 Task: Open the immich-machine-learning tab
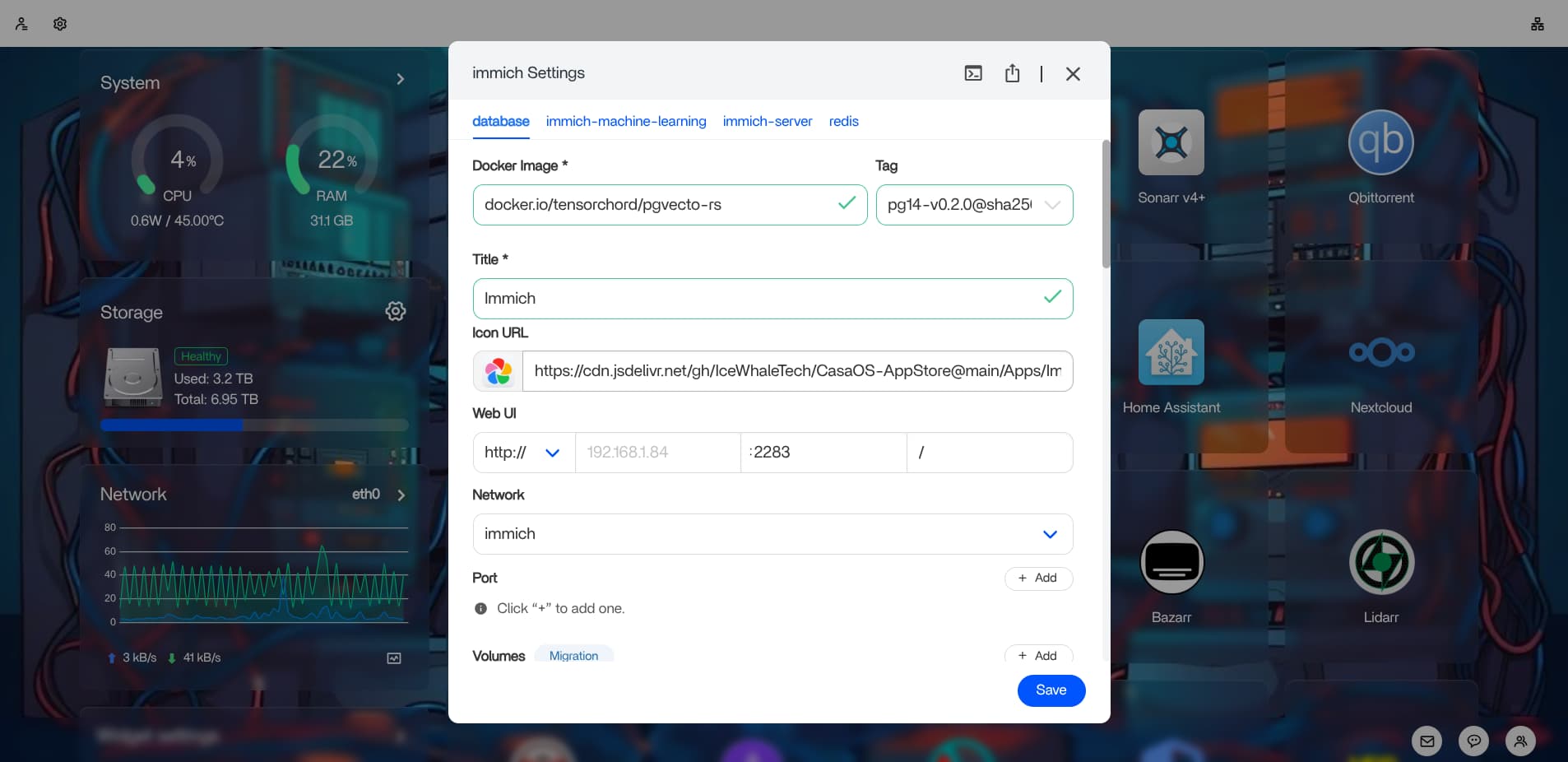pyautogui.click(x=626, y=121)
